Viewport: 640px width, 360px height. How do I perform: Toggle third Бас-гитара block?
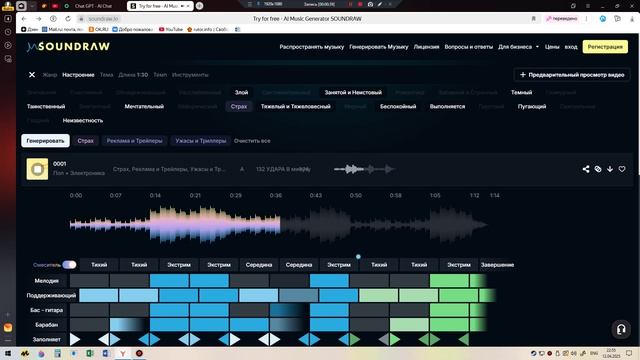(x=169, y=310)
